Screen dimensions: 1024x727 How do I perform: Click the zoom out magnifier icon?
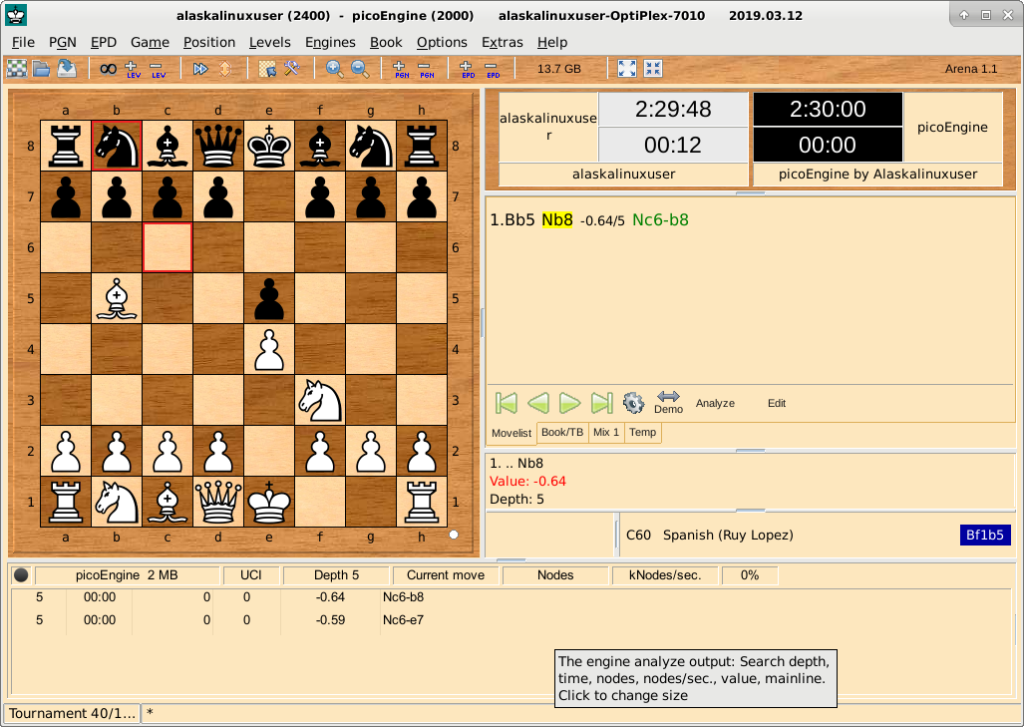tap(360, 69)
